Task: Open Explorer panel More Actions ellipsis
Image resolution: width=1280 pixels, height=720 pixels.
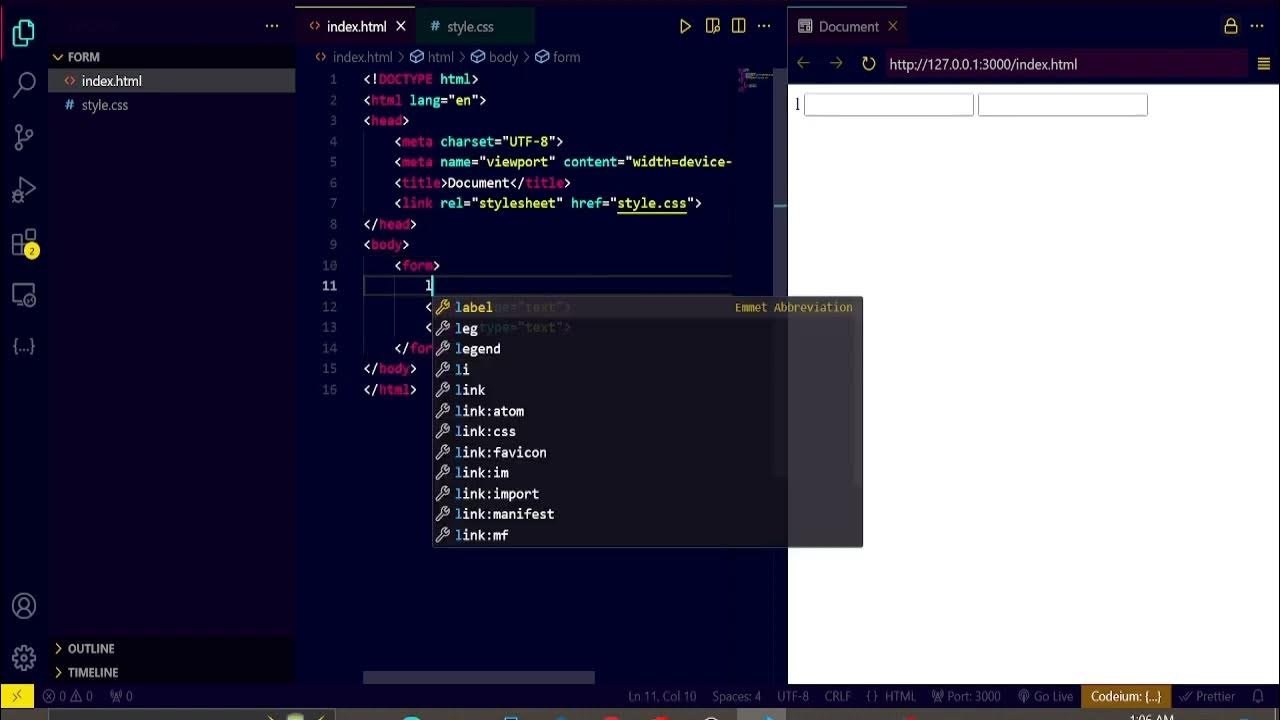Action: [x=272, y=26]
